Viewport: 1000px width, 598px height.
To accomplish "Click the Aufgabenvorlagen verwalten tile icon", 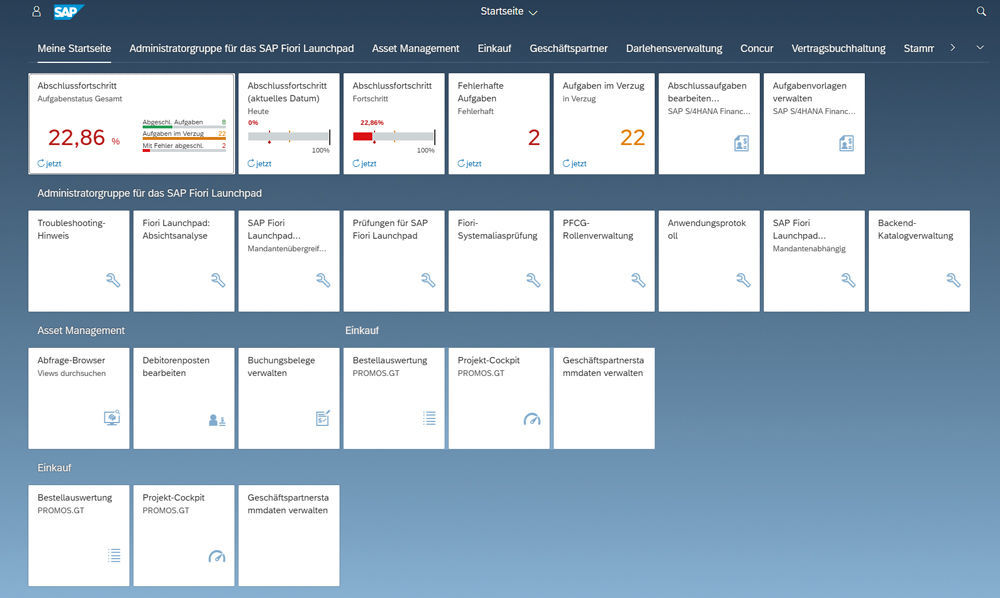I will [x=847, y=144].
